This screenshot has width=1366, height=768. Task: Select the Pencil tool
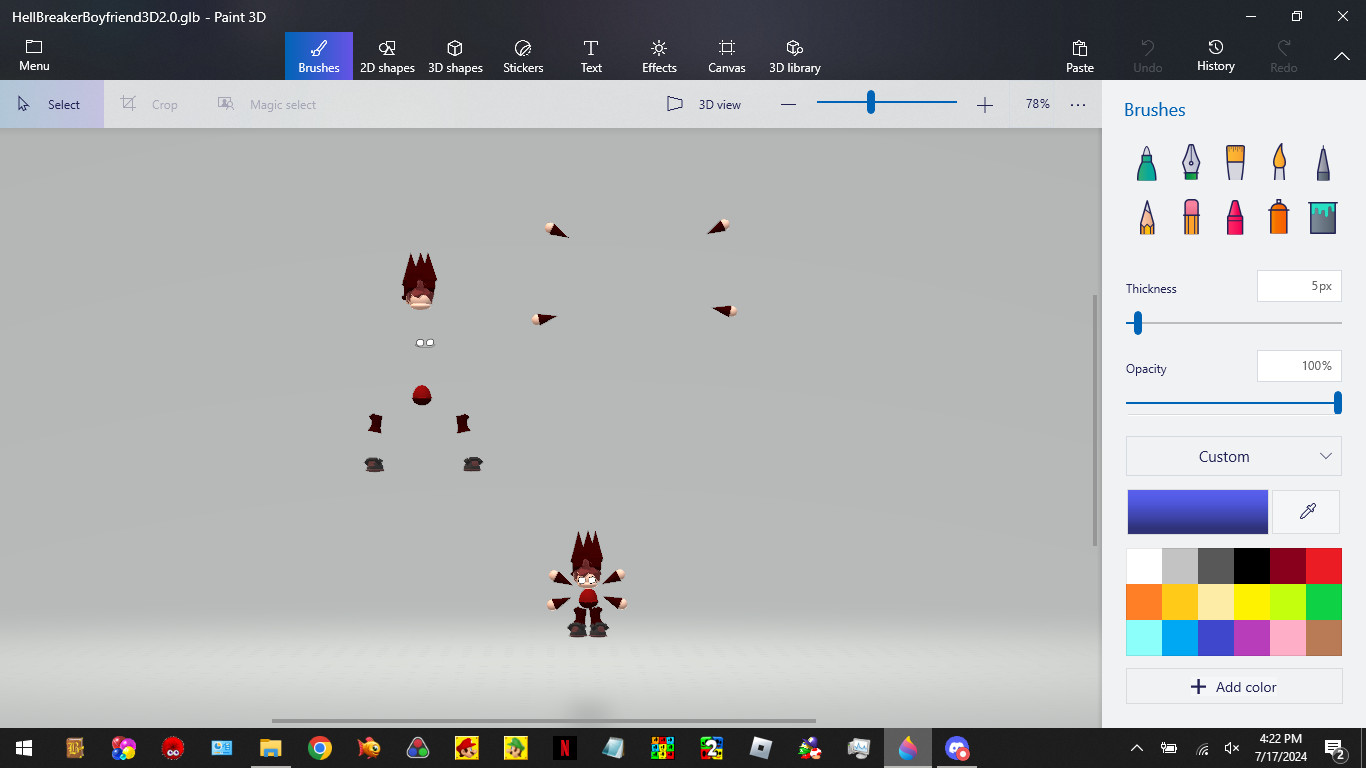[1146, 217]
